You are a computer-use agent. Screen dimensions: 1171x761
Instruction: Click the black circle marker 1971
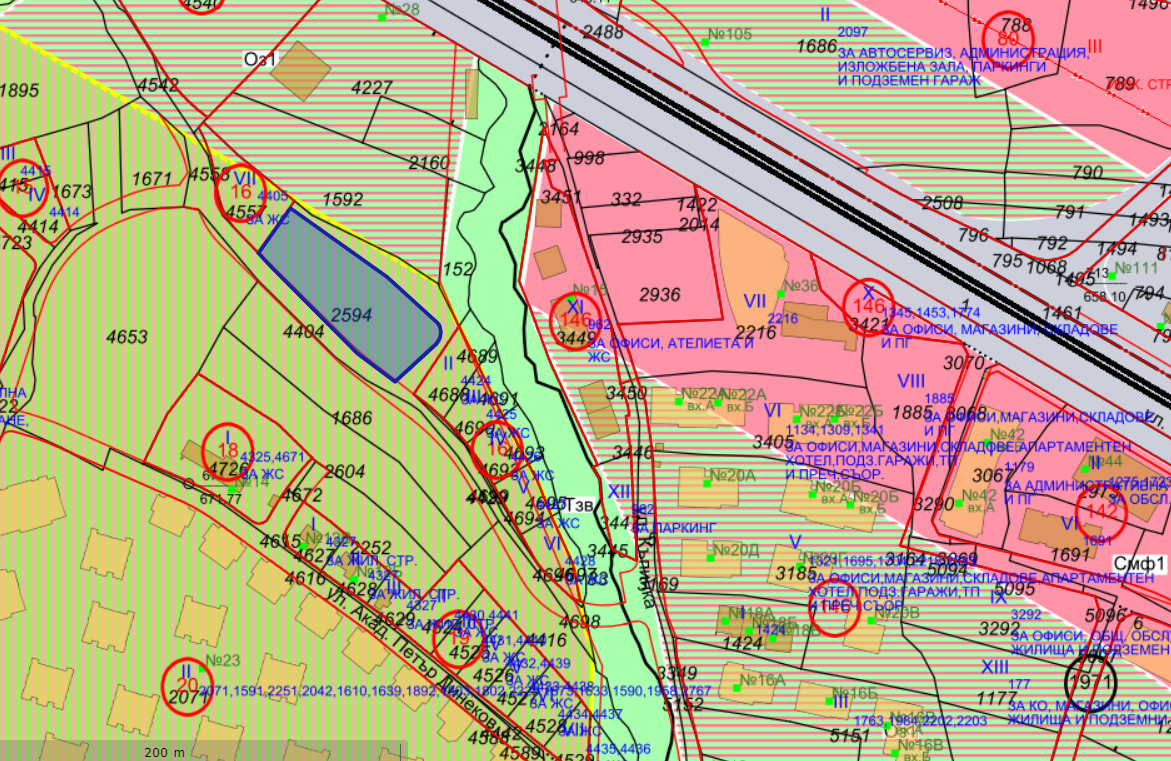point(1089,681)
